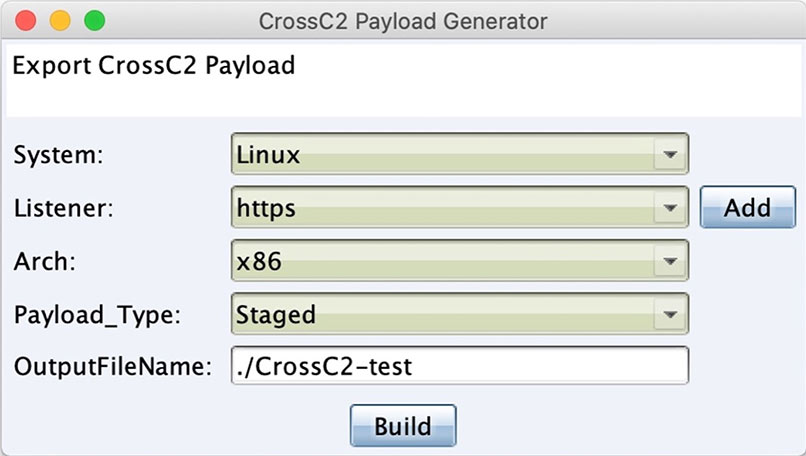Open the System dropdown showing Linux
806x456 pixels.
[x=460, y=154]
